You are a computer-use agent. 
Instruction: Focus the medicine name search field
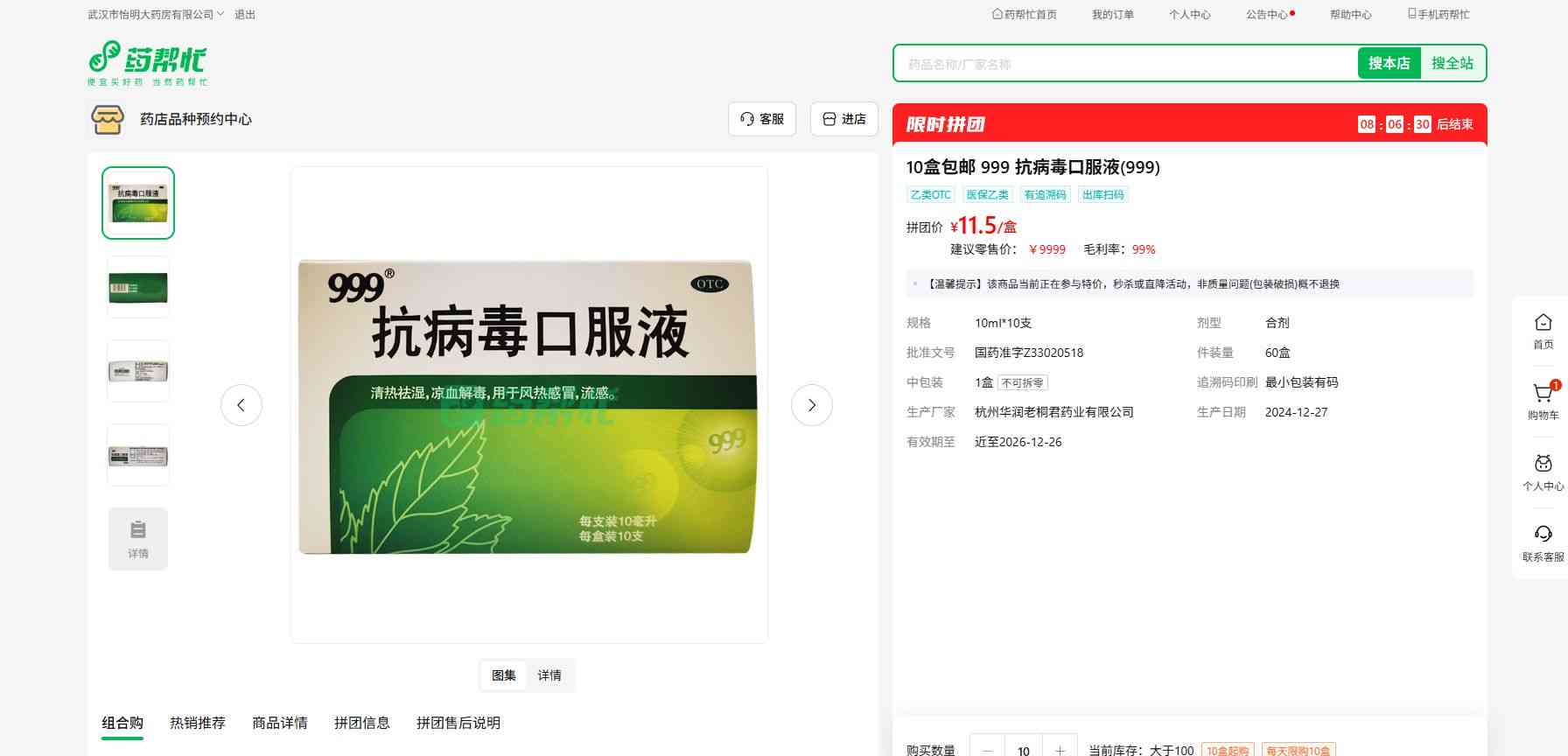pos(1124,64)
